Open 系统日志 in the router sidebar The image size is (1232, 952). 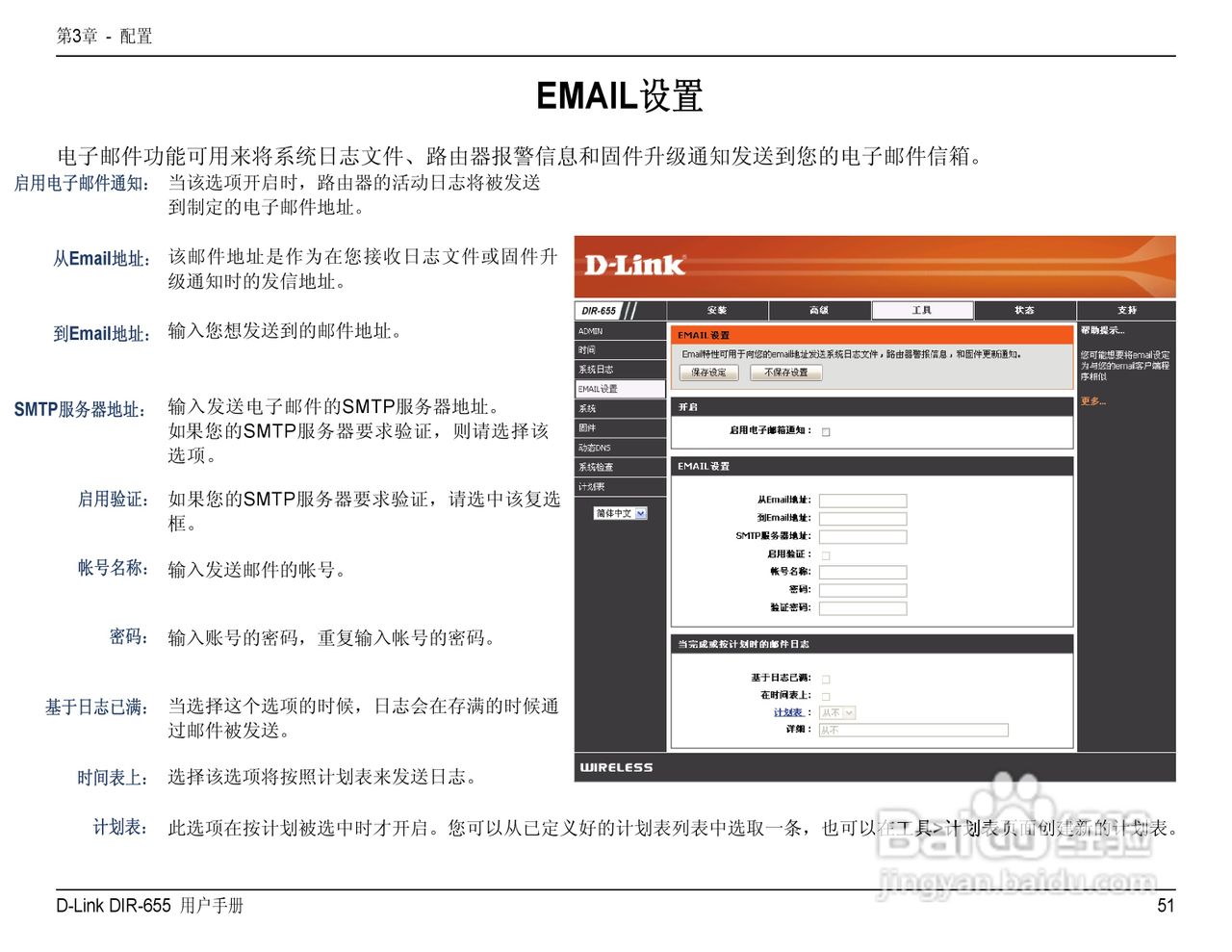coord(620,370)
